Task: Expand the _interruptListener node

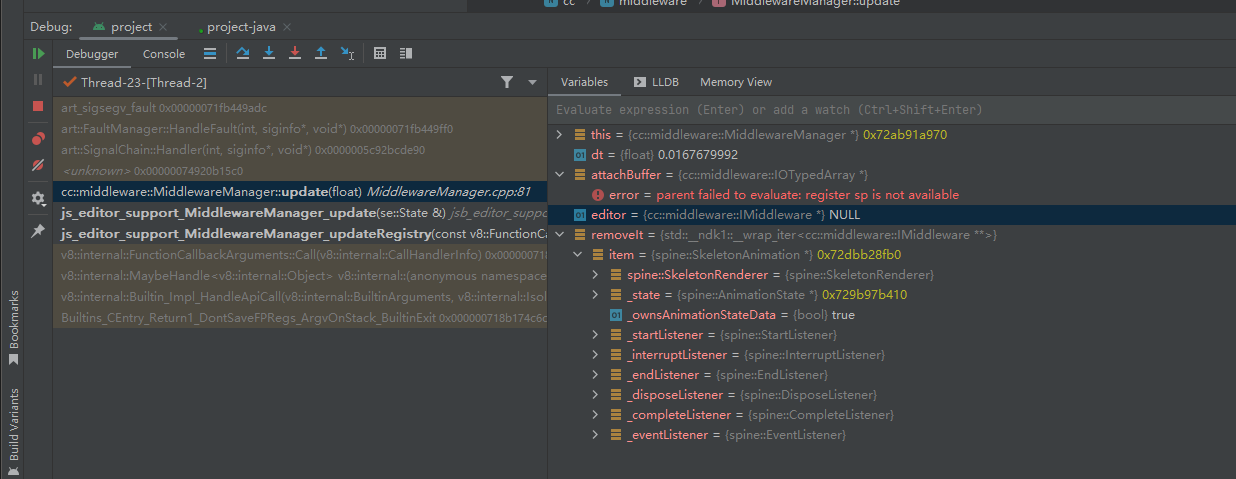Action: (596, 354)
